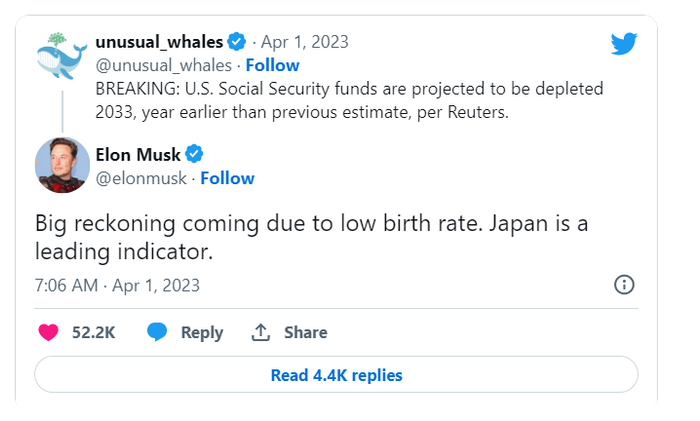The image size is (700, 421).
Task: Follow the @elonmusk account
Action: [227, 178]
